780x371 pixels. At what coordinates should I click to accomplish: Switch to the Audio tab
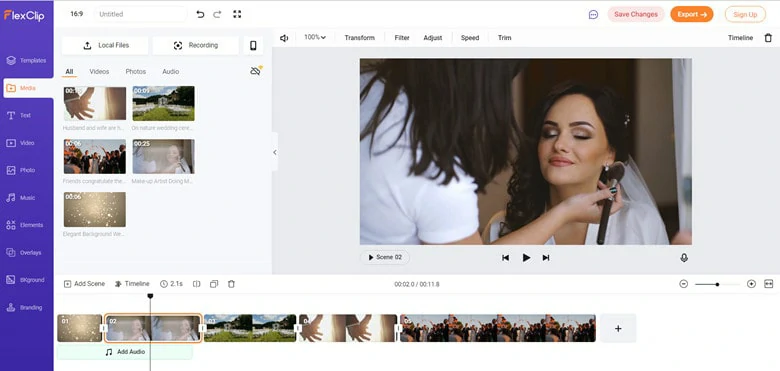(x=171, y=72)
